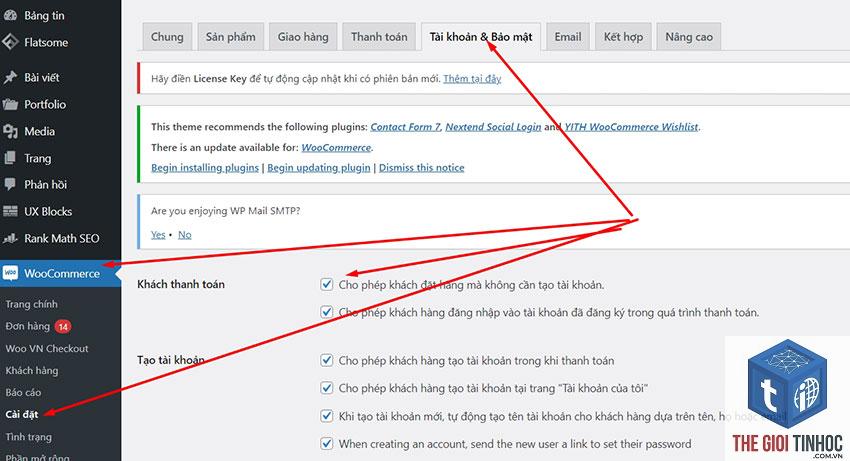
Task: Toggle guest ordering without account checkbox
Action: point(326,284)
